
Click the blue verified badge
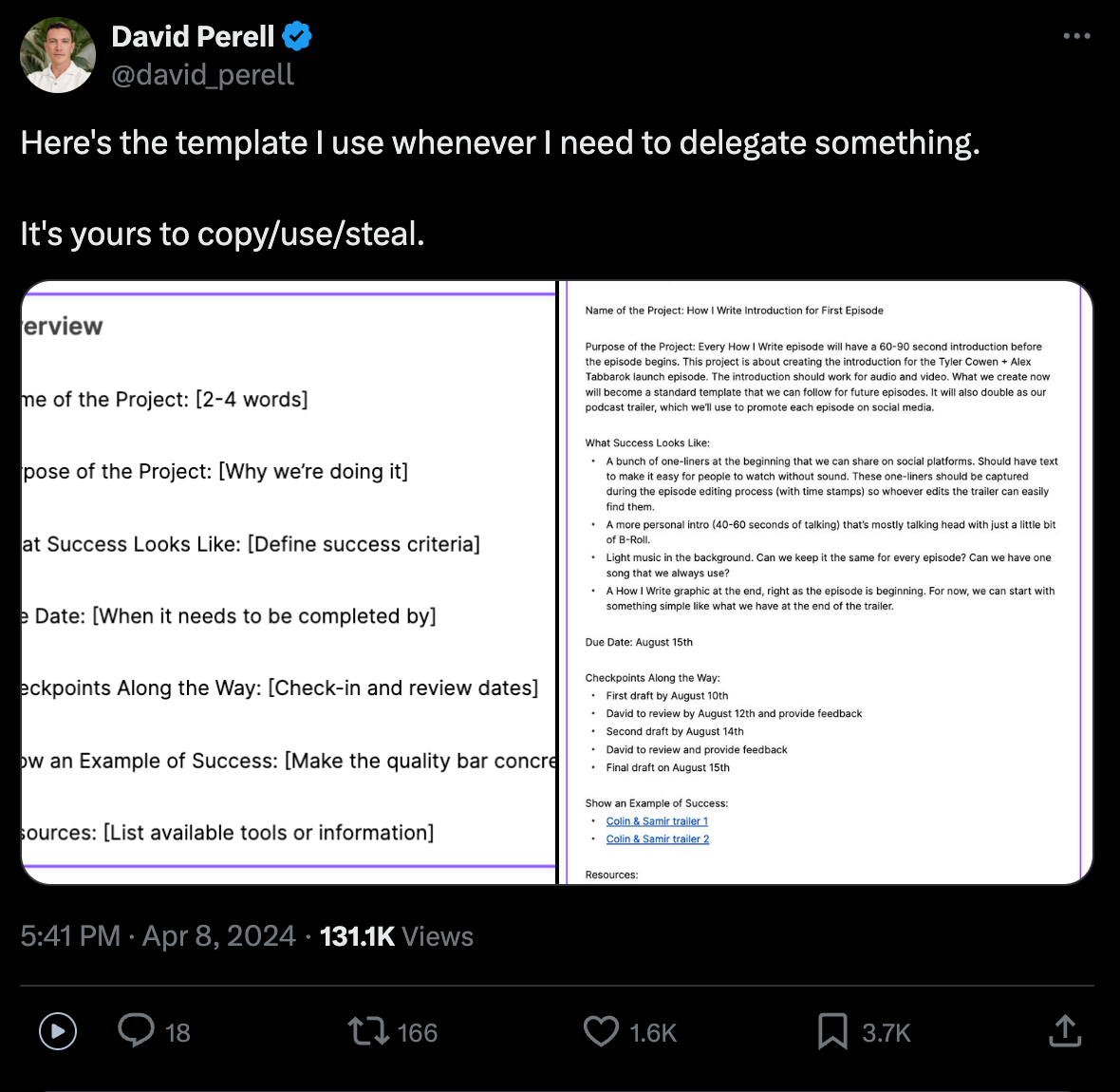click(x=297, y=37)
